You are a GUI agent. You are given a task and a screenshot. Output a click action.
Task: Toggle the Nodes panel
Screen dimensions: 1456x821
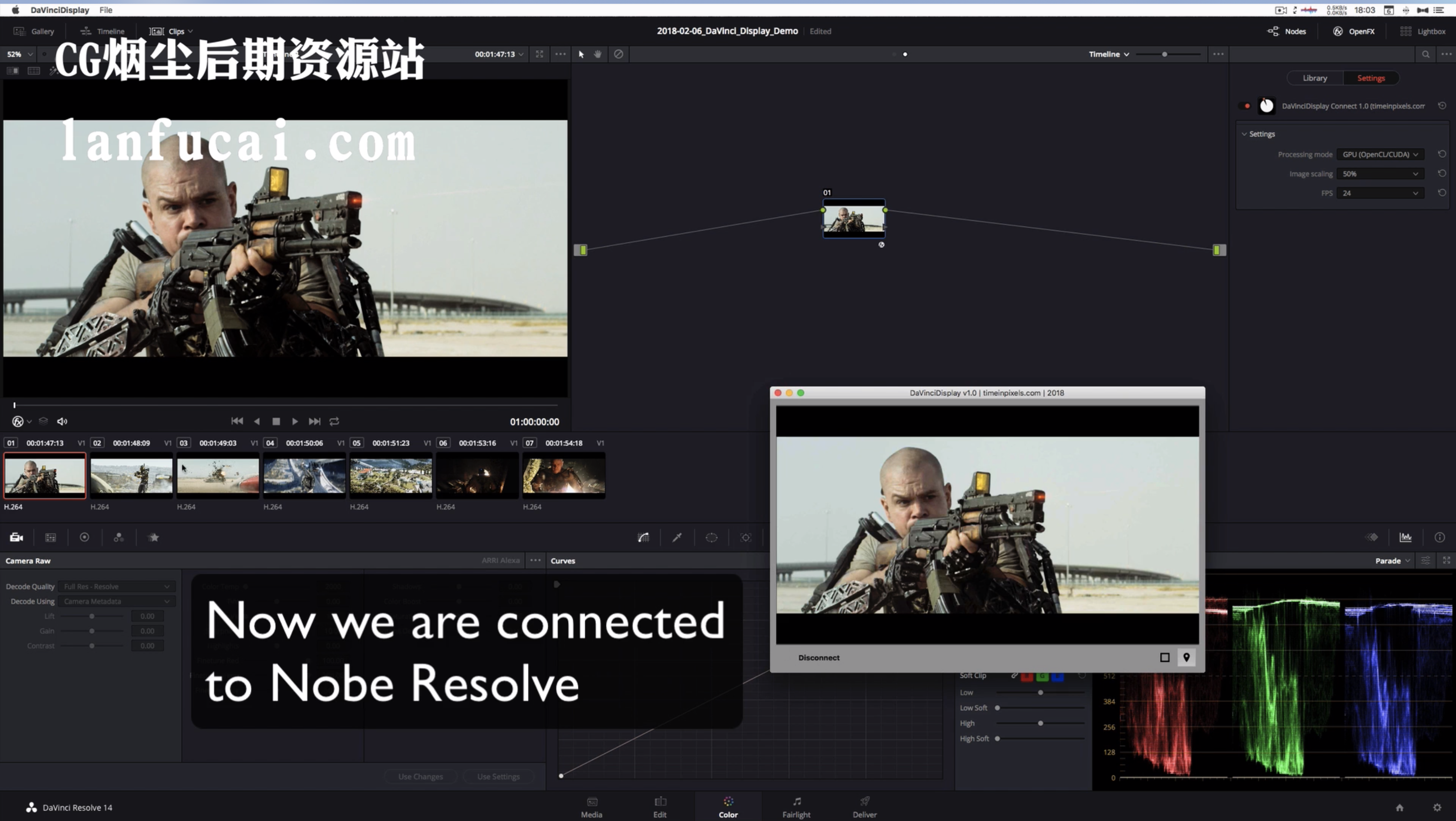(x=1287, y=31)
